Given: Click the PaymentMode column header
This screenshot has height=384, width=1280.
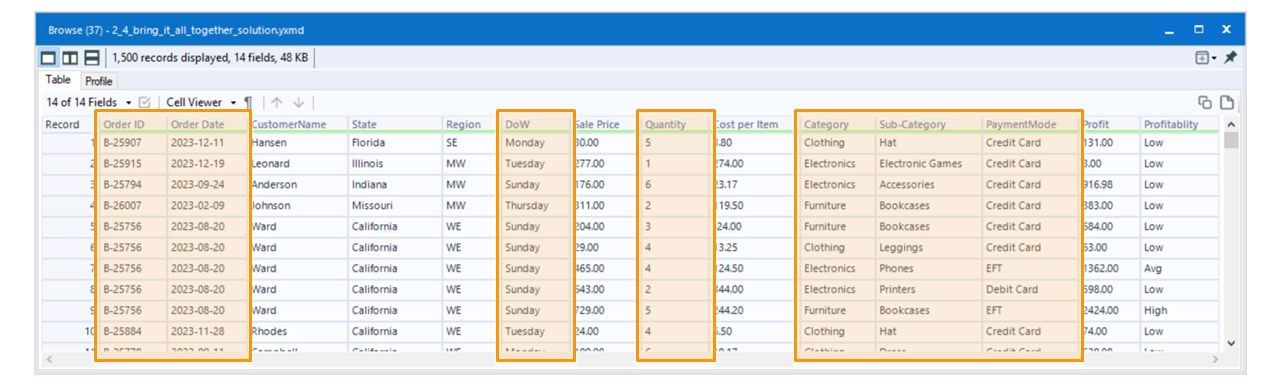Looking at the screenshot, I should coord(1031,124).
